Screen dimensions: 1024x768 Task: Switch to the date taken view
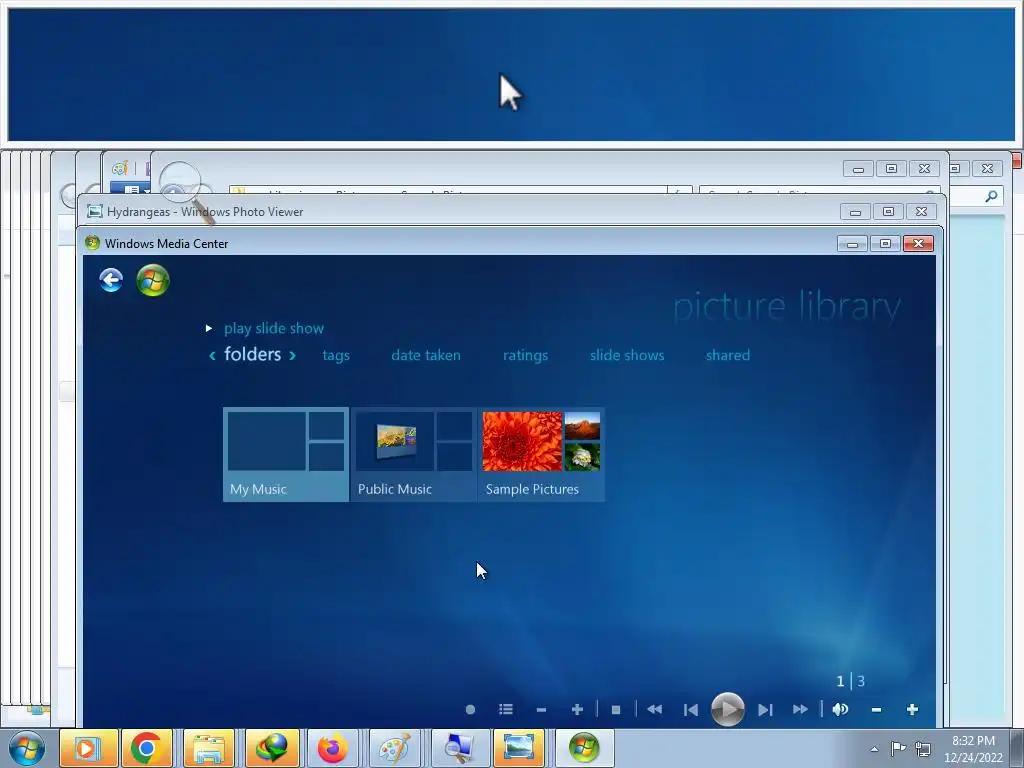pos(426,355)
